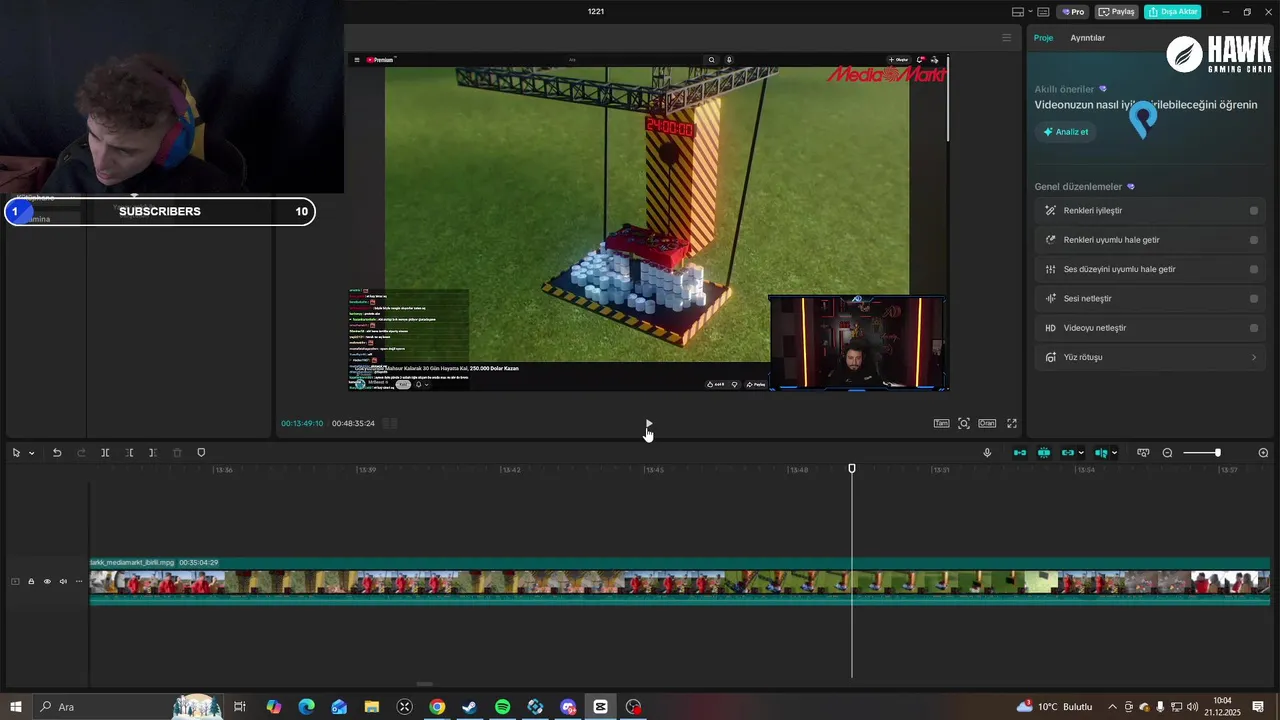The image size is (1280, 720).
Task: Open the keyboard shortcuts icon
Action: tap(1043, 12)
